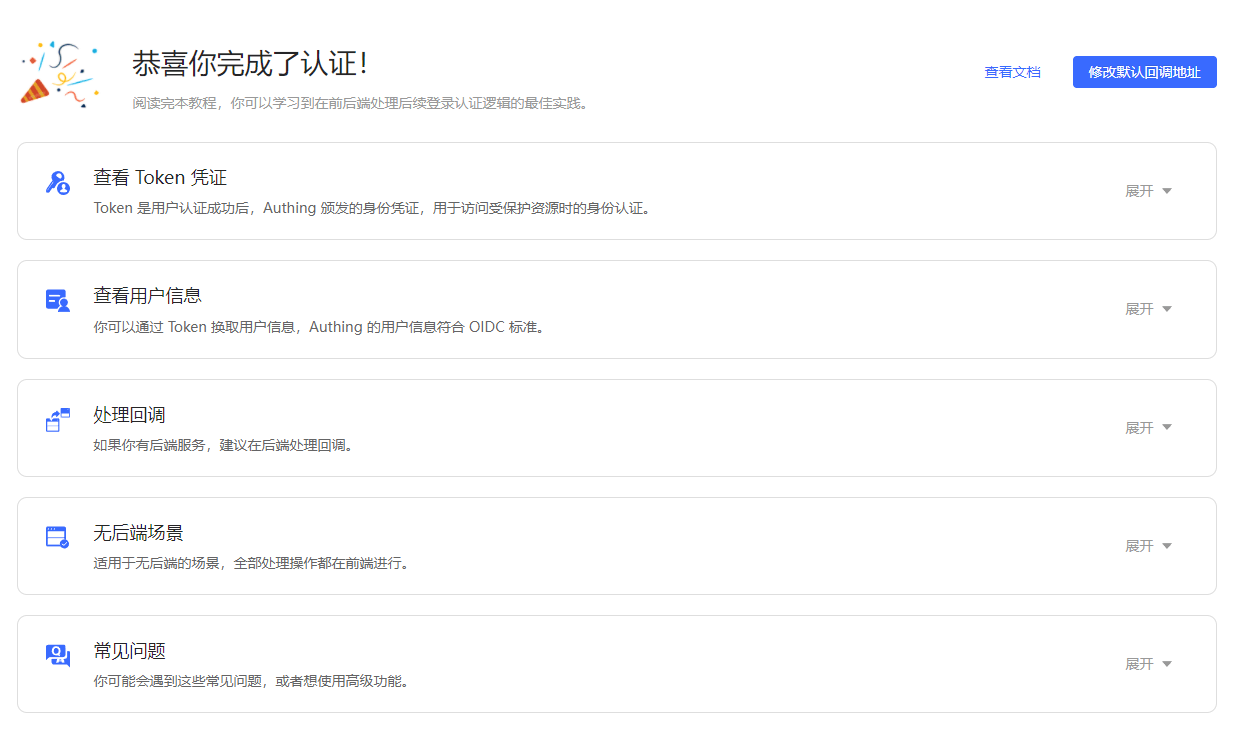Click the 无后端场景 title

(x=138, y=533)
